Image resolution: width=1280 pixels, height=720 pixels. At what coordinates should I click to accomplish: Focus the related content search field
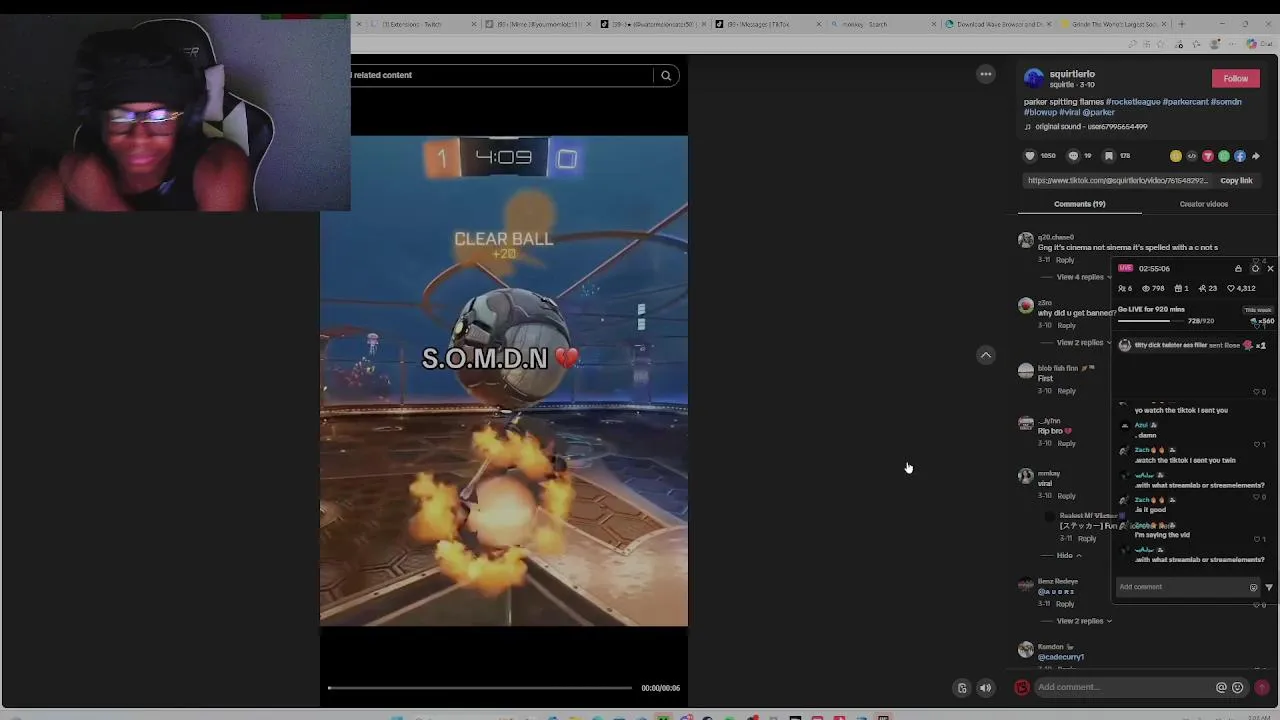pos(500,75)
